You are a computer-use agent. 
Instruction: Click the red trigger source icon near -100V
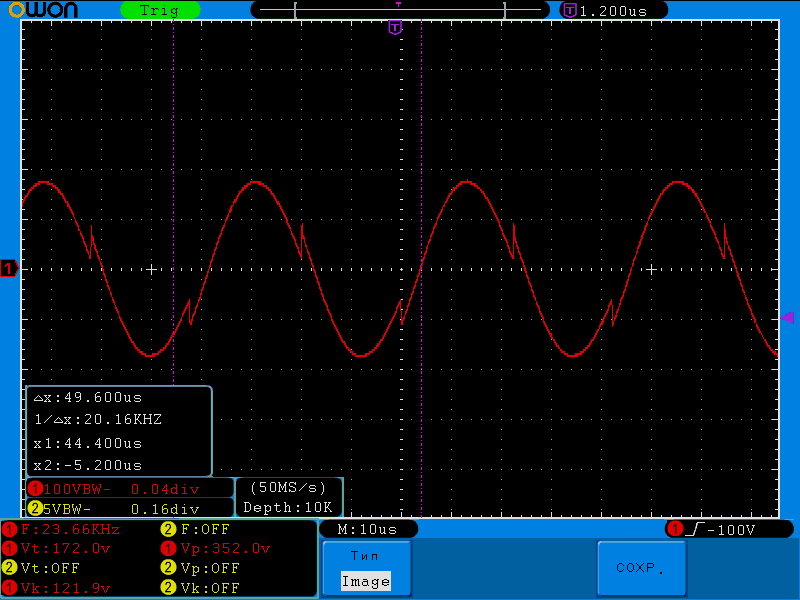coord(675,529)
